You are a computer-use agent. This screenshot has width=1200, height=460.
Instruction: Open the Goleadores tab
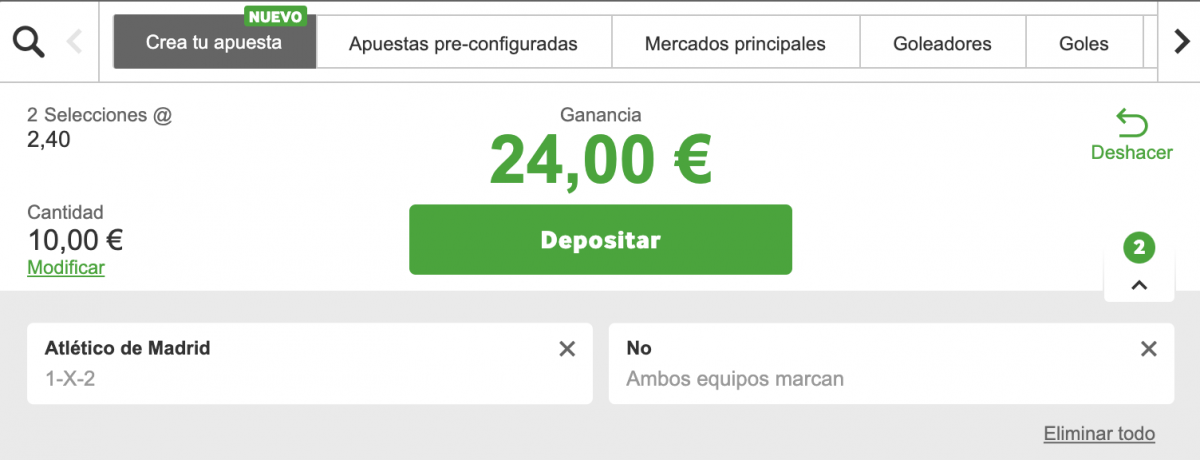click(943, 43)
